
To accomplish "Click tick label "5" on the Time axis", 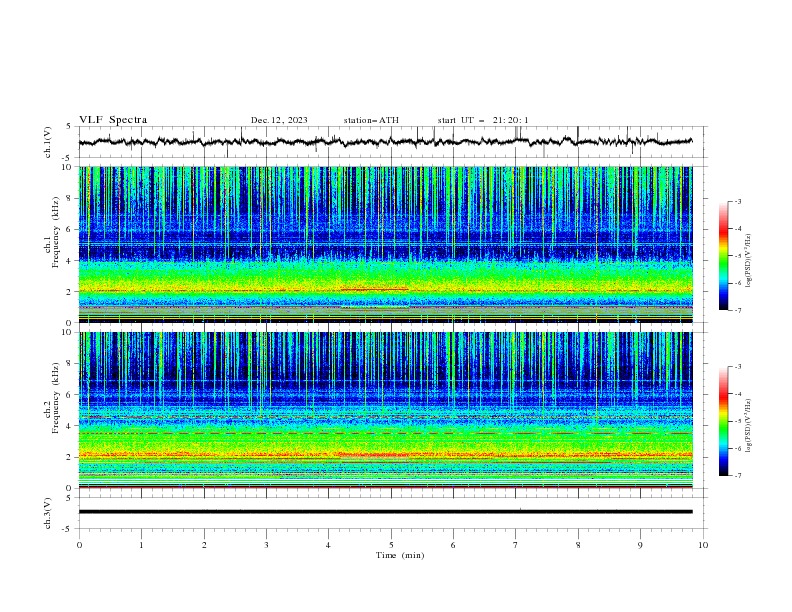I will coord(391,545).
